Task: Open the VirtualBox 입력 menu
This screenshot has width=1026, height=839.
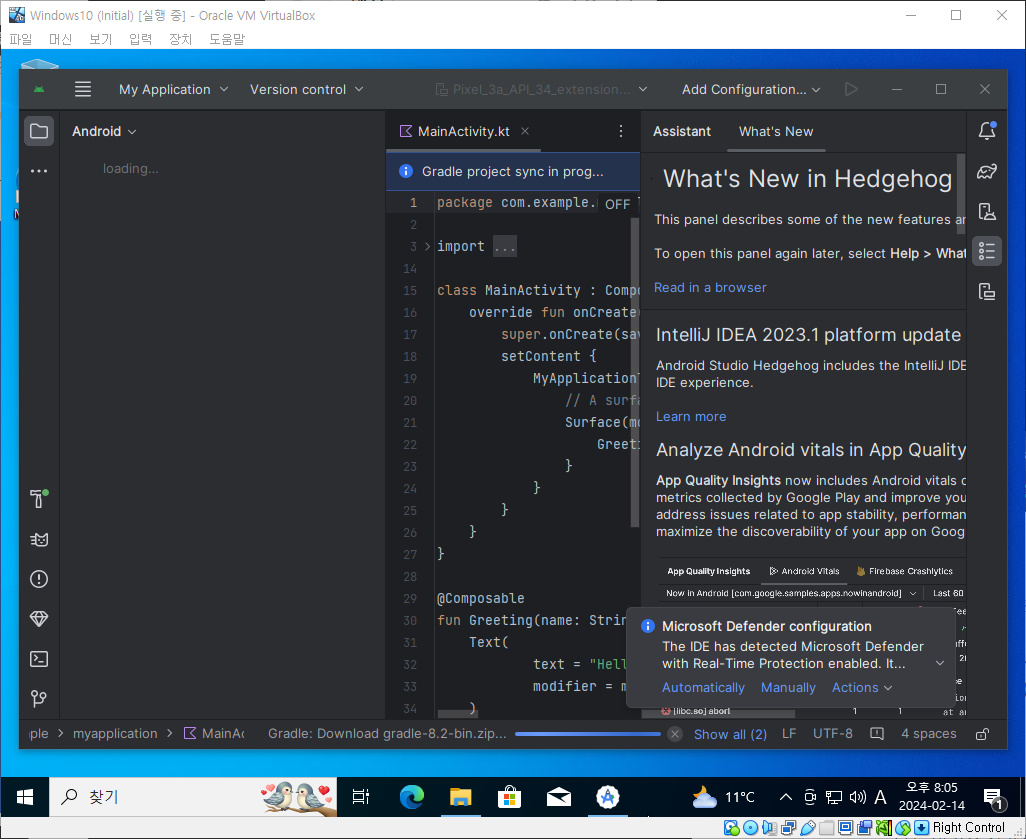Action: coord(140,39)
